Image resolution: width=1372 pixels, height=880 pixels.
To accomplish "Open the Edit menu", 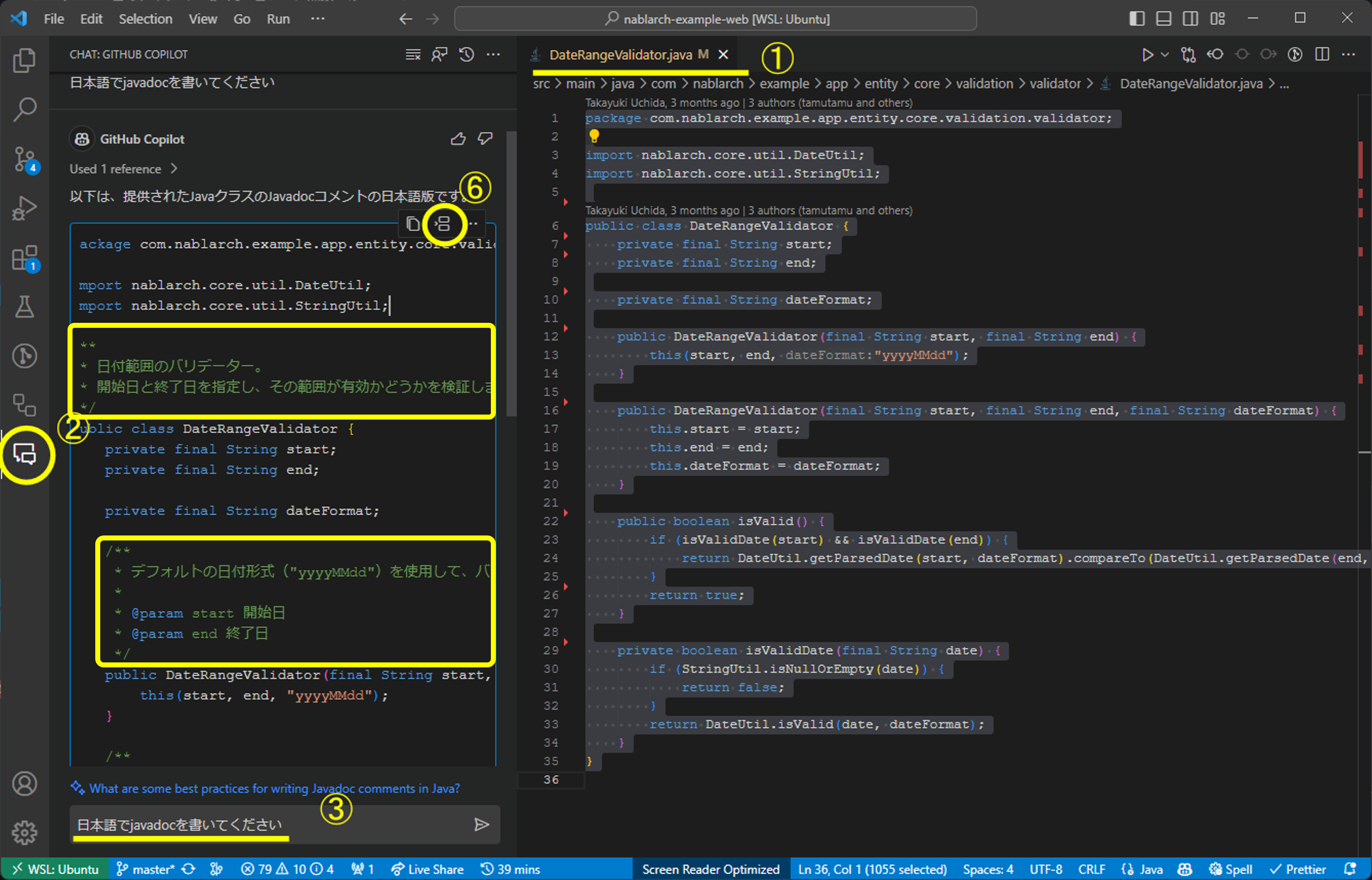I will tap(91, 19).
